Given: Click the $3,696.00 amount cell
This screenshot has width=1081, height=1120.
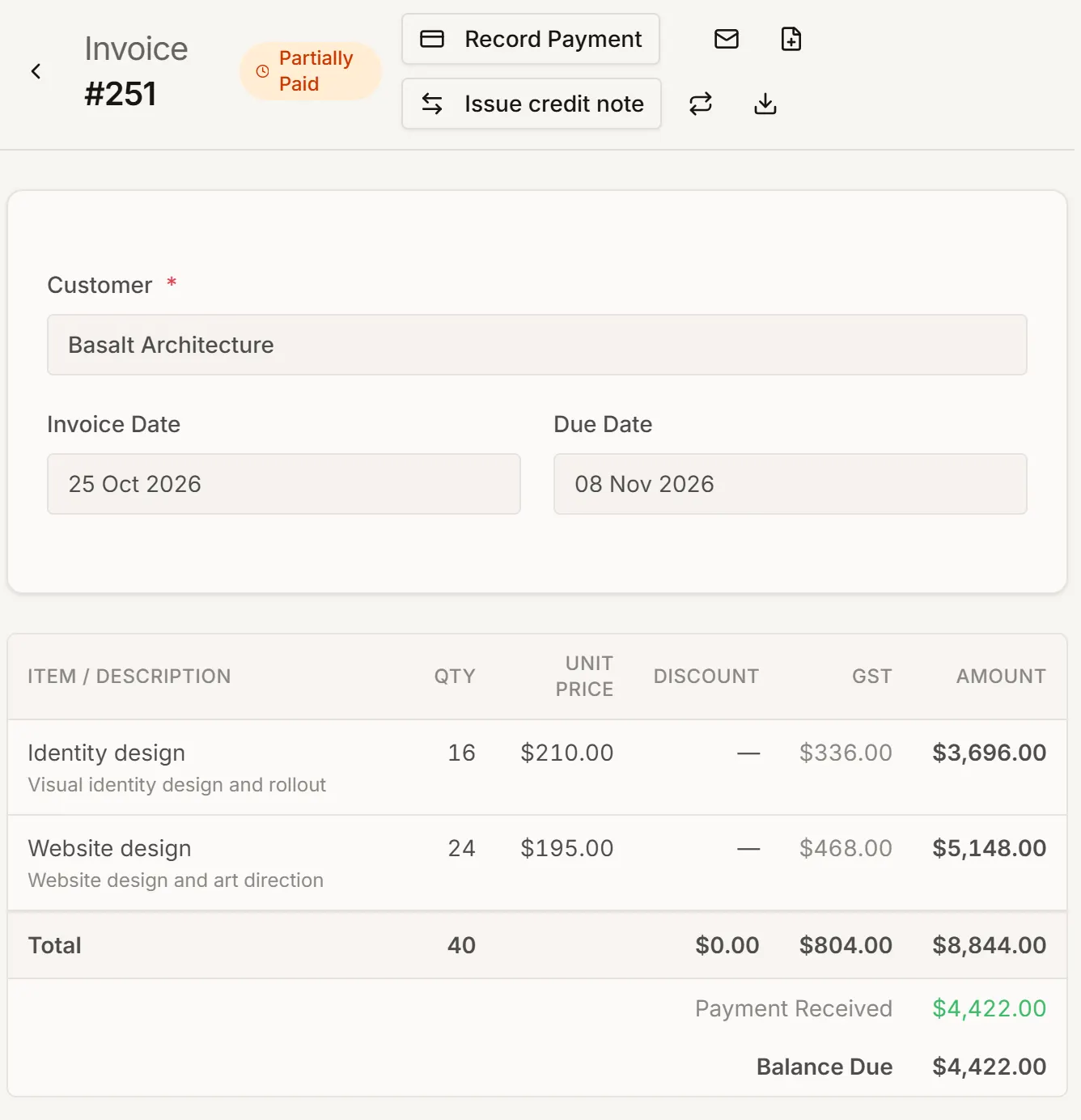Looking at the screenshot, I should (x=990, y=753).
